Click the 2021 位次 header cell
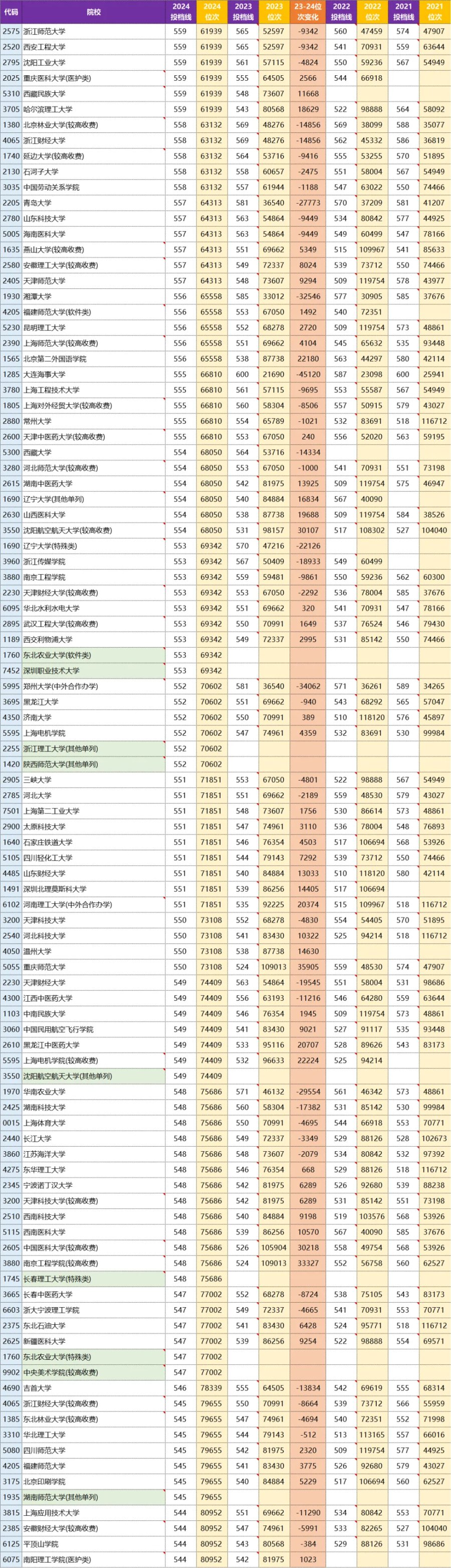Viewport: 451px width, 1568px height. [434, 12]
